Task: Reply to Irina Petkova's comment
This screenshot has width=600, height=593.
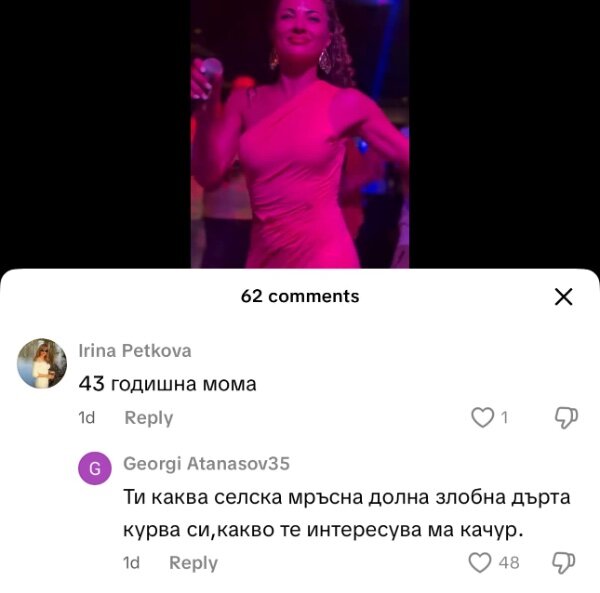Action: click(148, 417)
